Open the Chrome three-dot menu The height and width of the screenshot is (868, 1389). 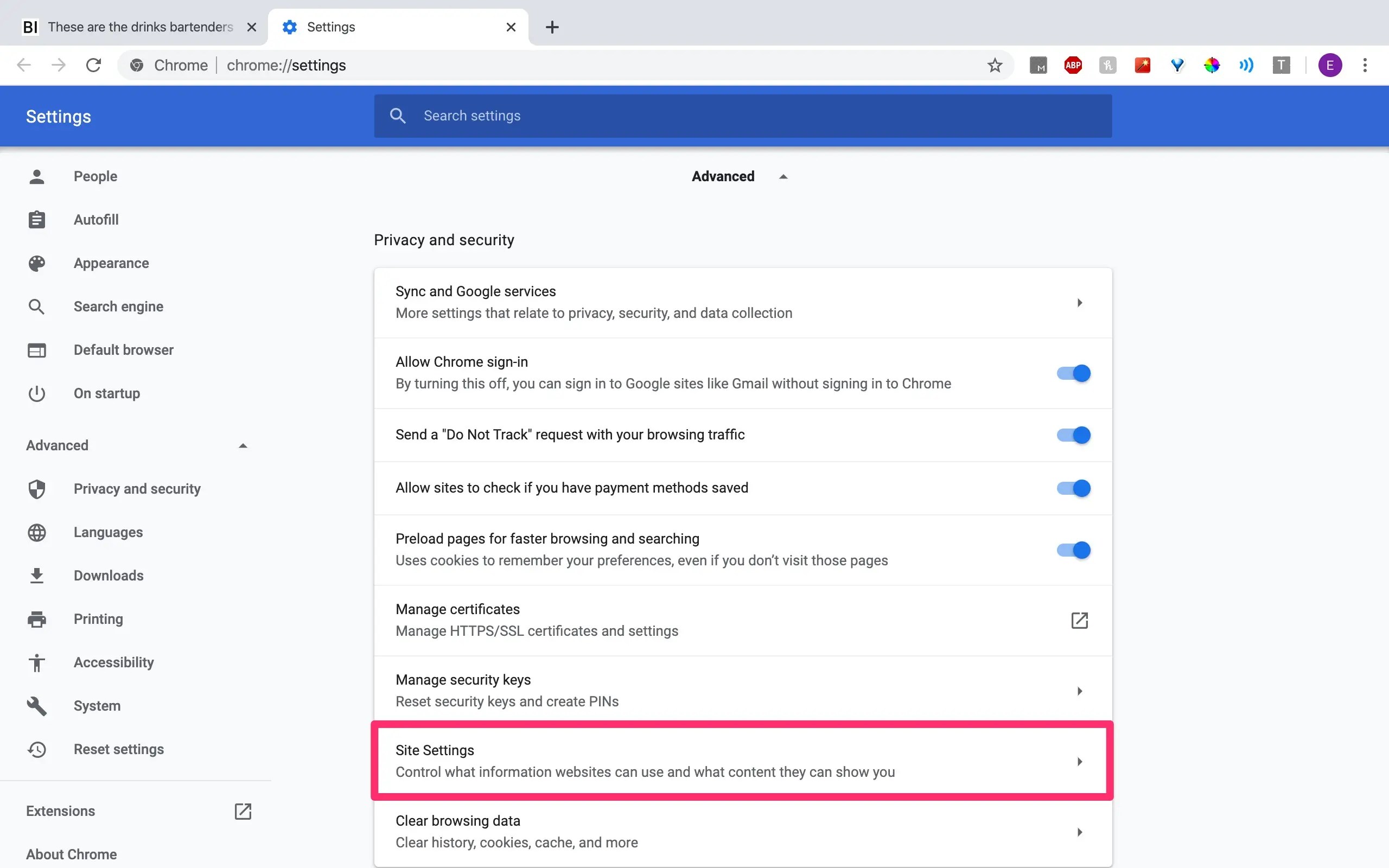pyautogui.click(x=1365, y=65)
